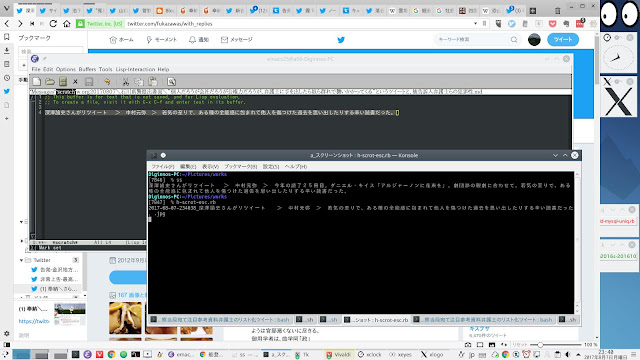Image resolution: width=640 pixels, height=360 pixels.
Task: Switch to Konsole tab h-scrot-esc.rb
Action: coord(376,320)
